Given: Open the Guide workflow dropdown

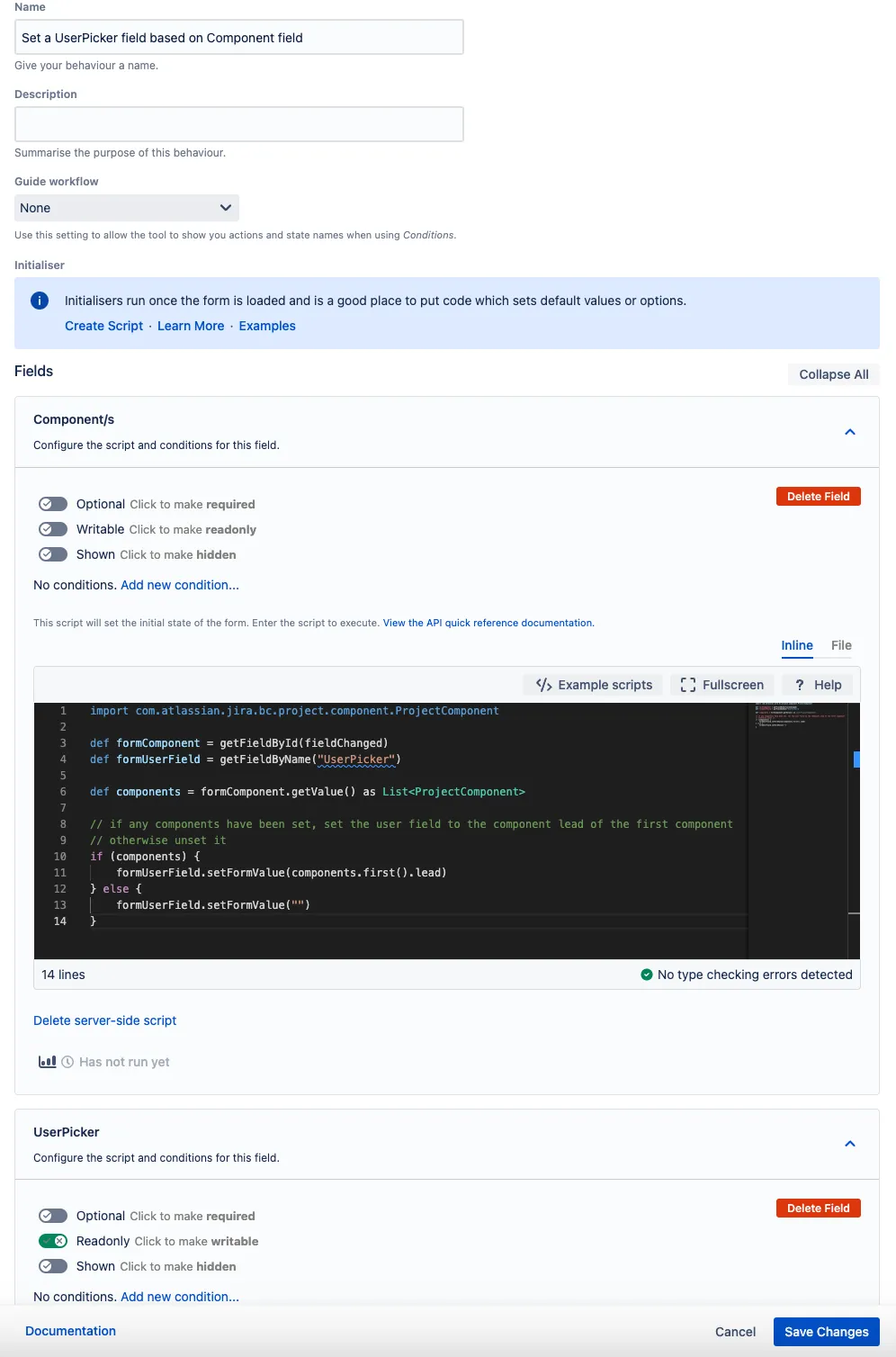Looking at the screenshot, I should pyautogui.click(x=127, y=208).
